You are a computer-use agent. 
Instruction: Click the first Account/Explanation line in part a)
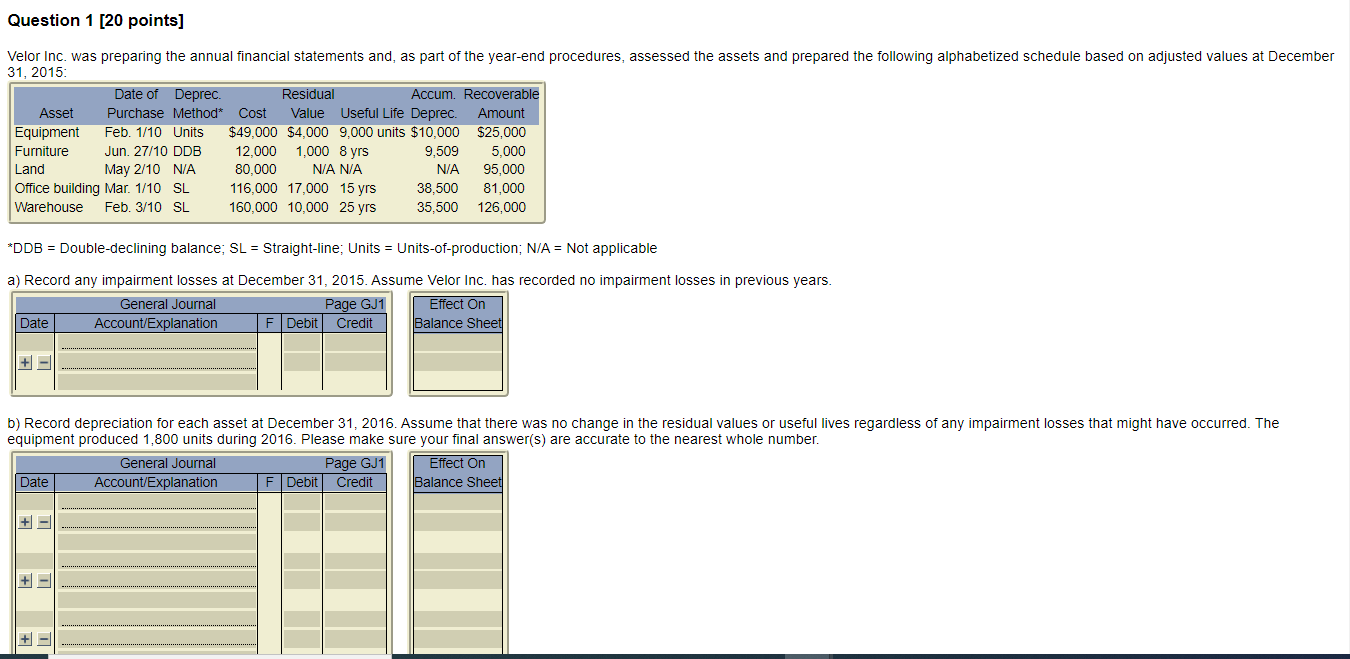tap(157, 343)
